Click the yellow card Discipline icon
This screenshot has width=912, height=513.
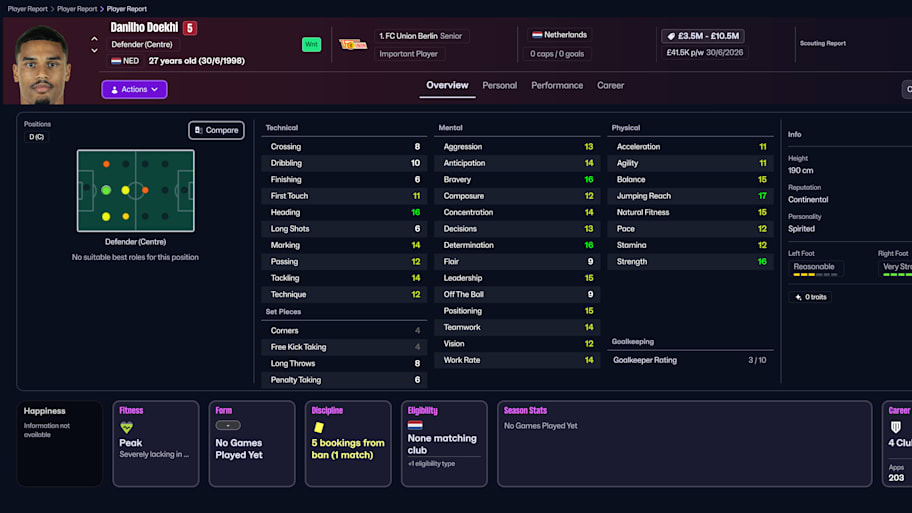pos(318,428)
